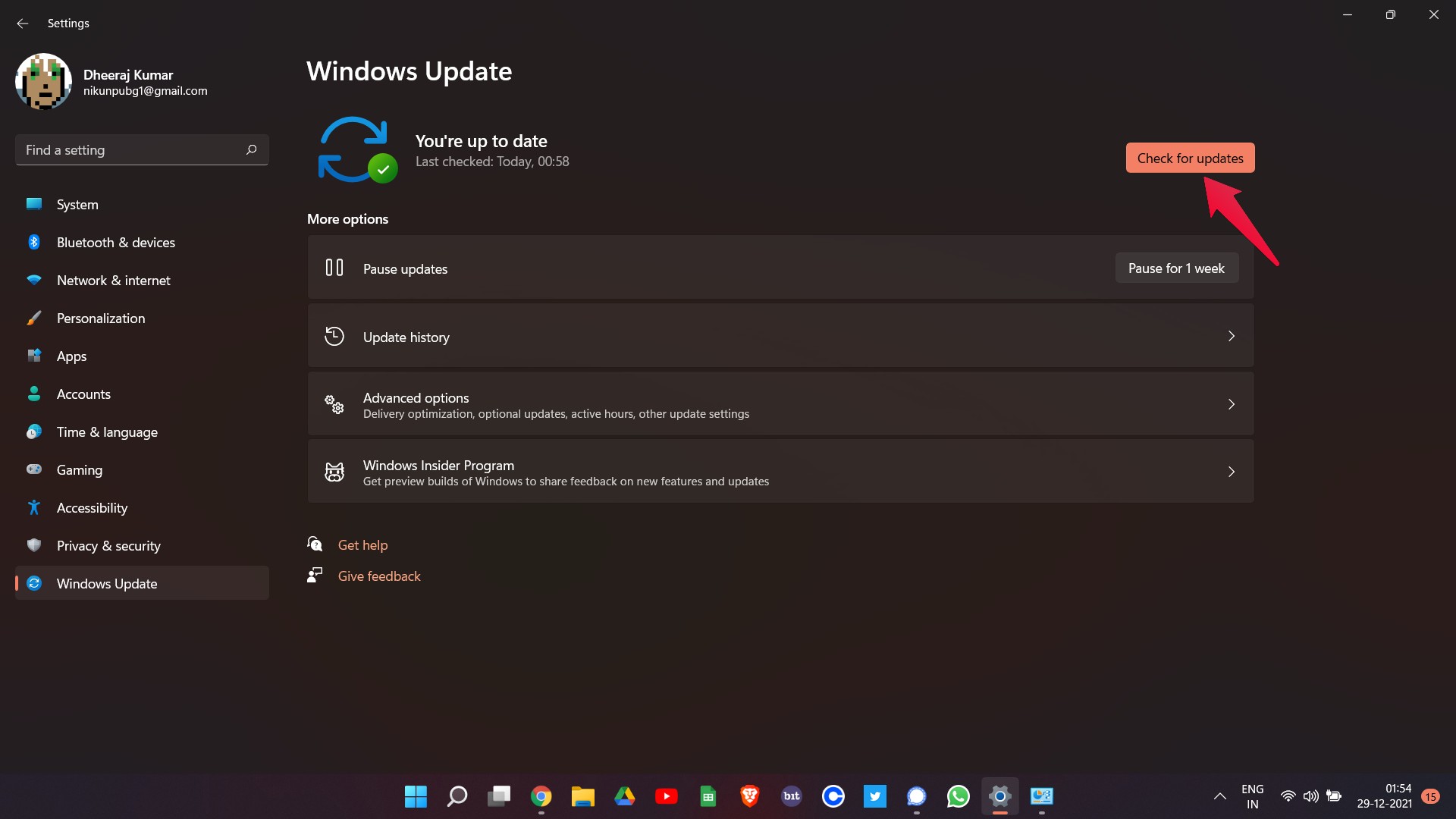This screenshot has width=1456, height=819.
Task: Open the YouTube taskbar icon
Action: [x=665, y=796]
